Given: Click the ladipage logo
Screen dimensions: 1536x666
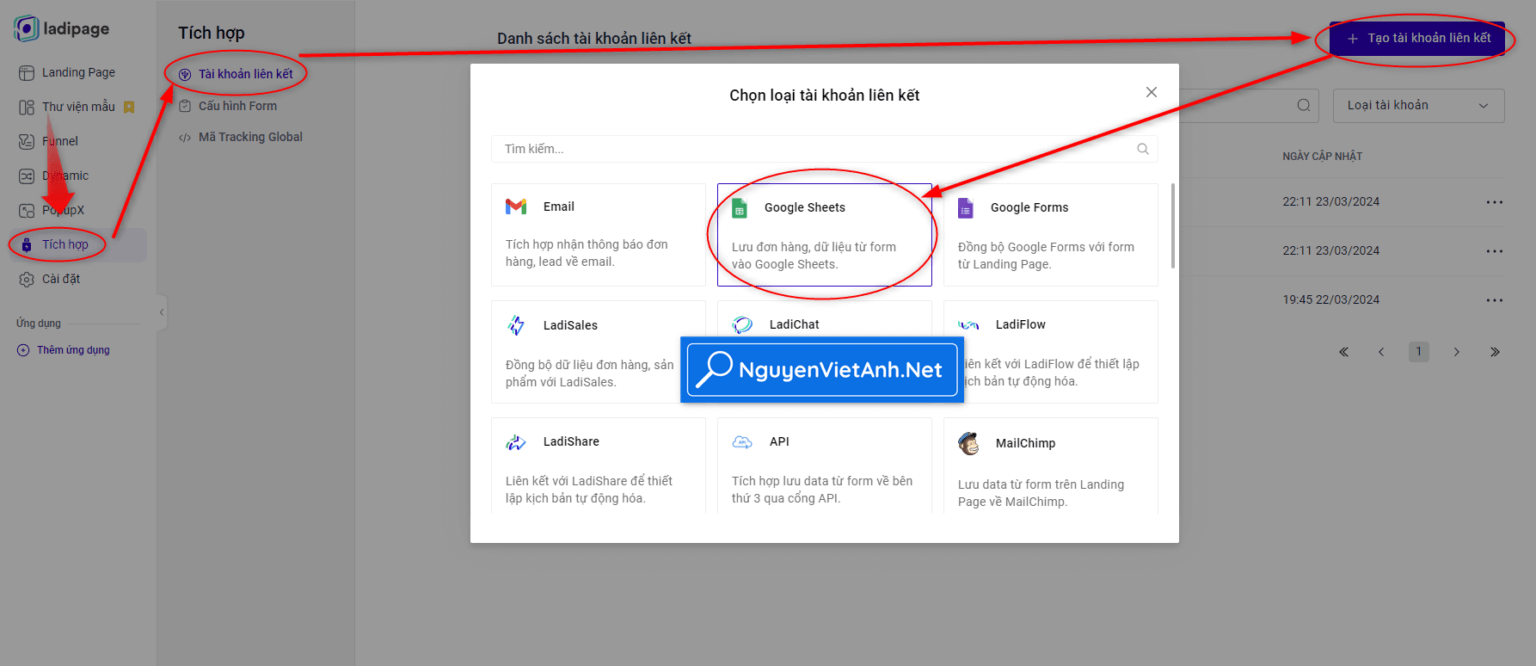Looking at the screenshot, I should tap(62, 28).
